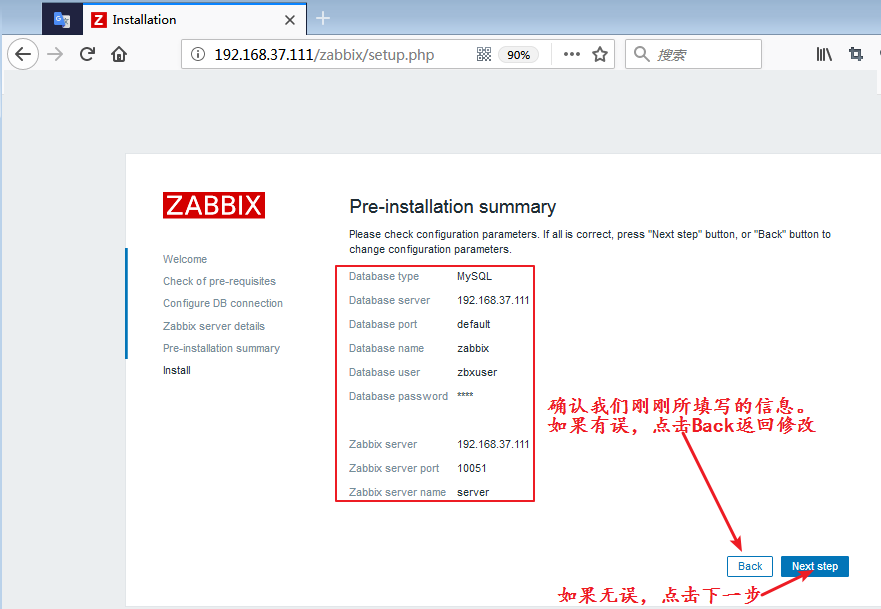This screenshot has height=609, width=881.
Task: Bookmark this page with the star icon
Action: click(x=600, y=55)
